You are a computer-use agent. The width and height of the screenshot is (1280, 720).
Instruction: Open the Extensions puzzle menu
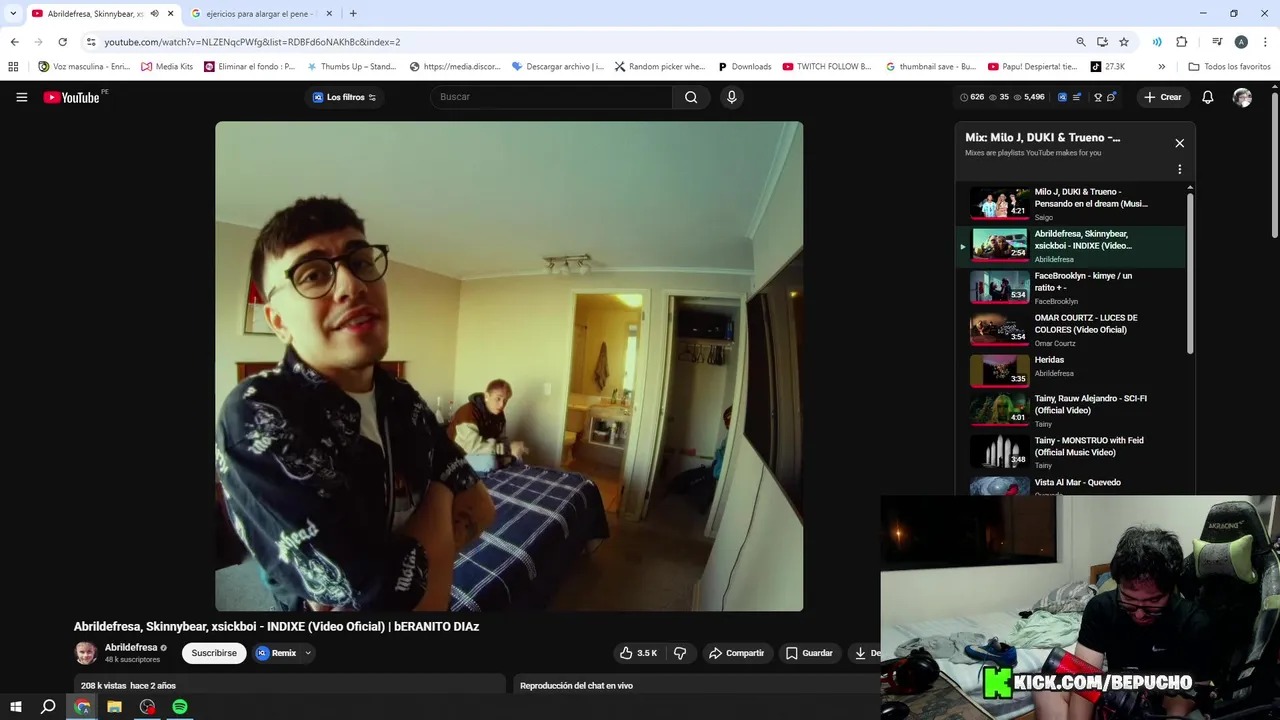[1182, 42]
